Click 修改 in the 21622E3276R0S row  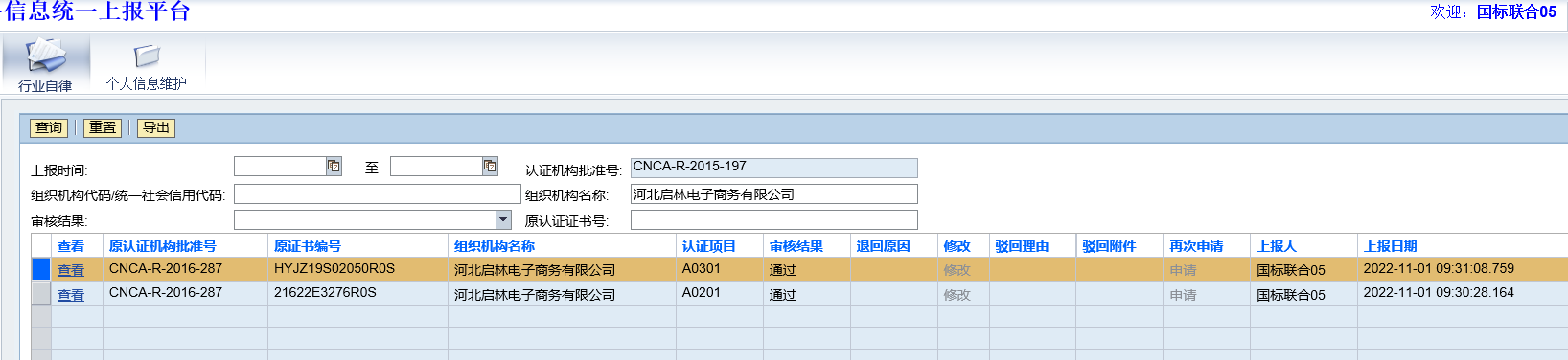(957, 295)
